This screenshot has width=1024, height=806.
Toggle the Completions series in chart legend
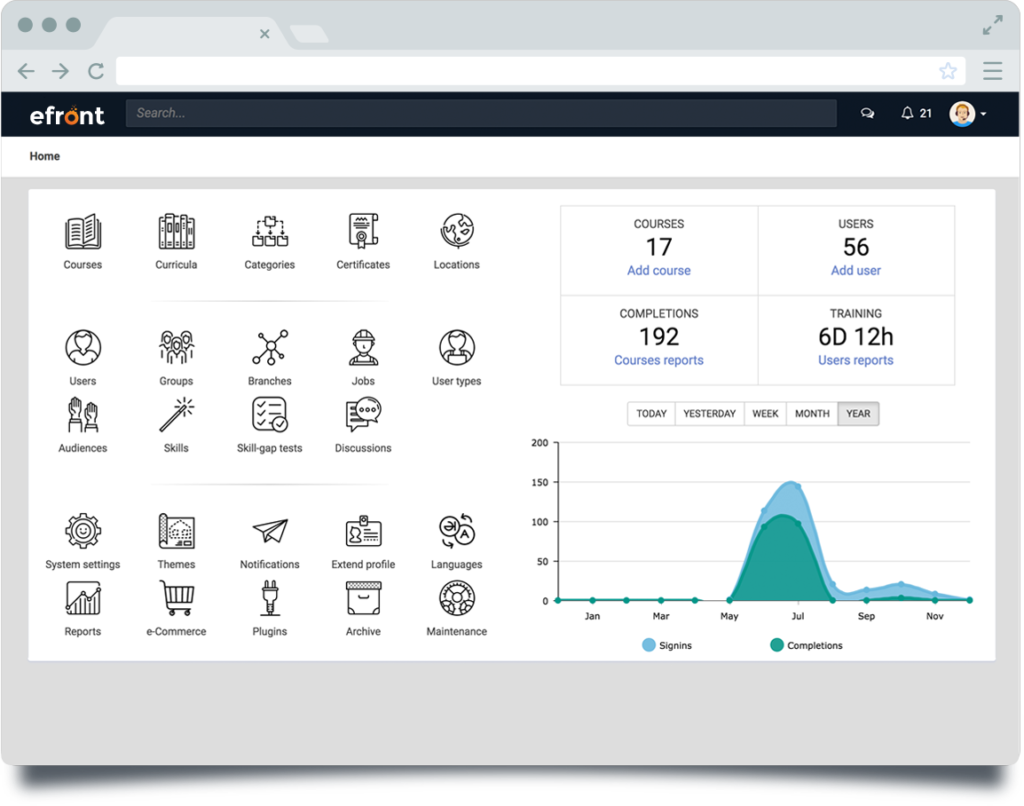(x=806, y=646)
